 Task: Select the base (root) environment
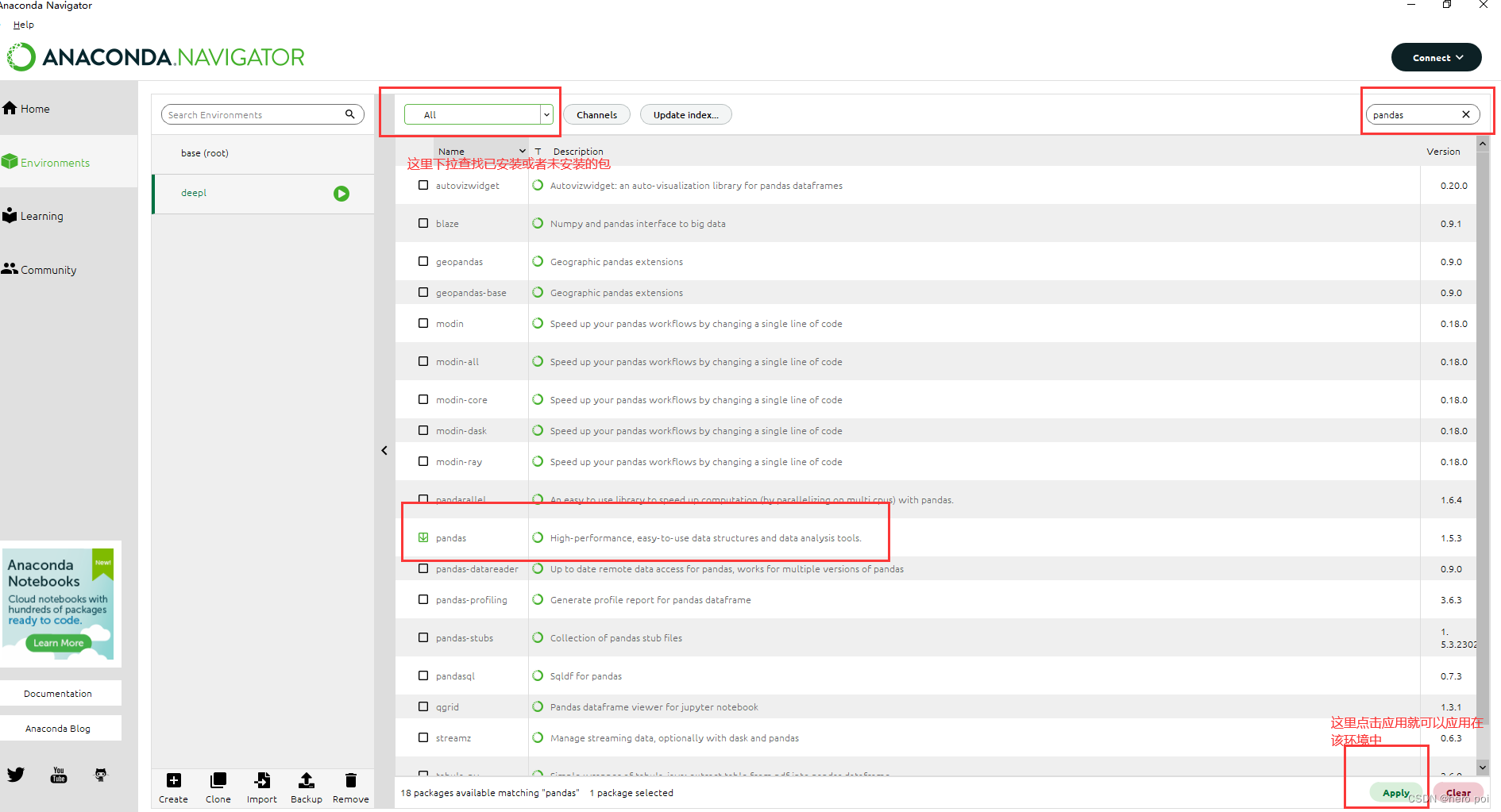(x=263, y=153)
